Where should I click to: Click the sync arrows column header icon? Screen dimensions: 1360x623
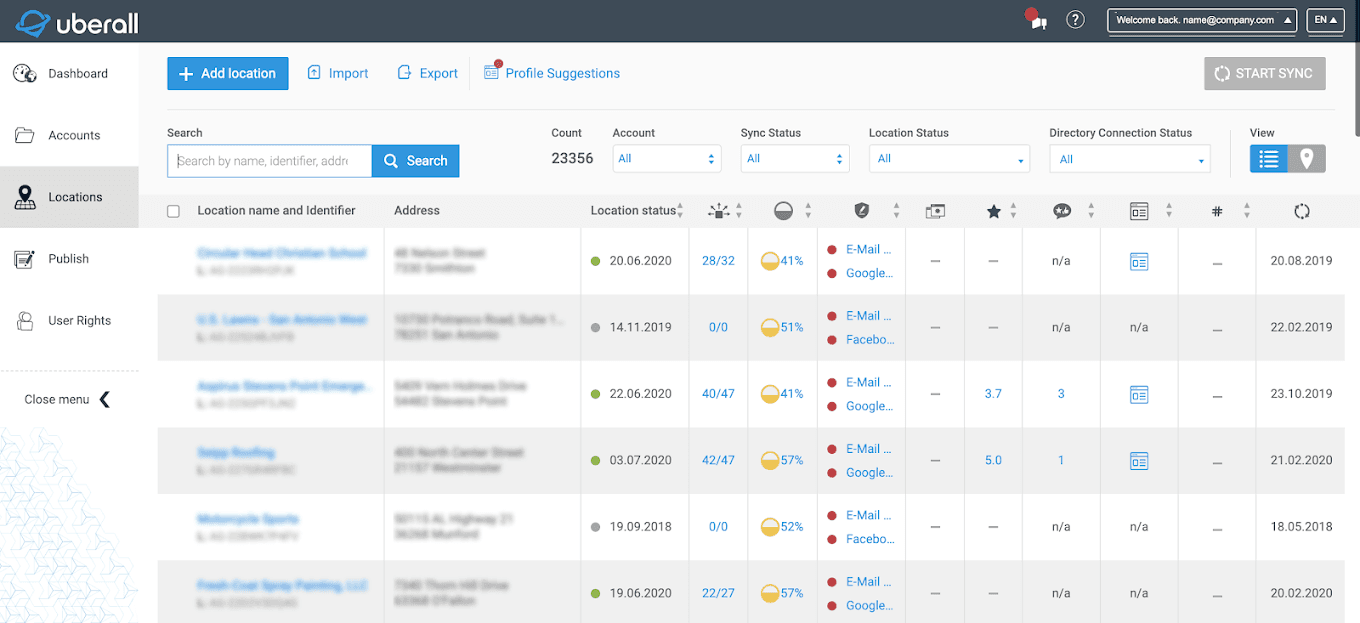1301,211
